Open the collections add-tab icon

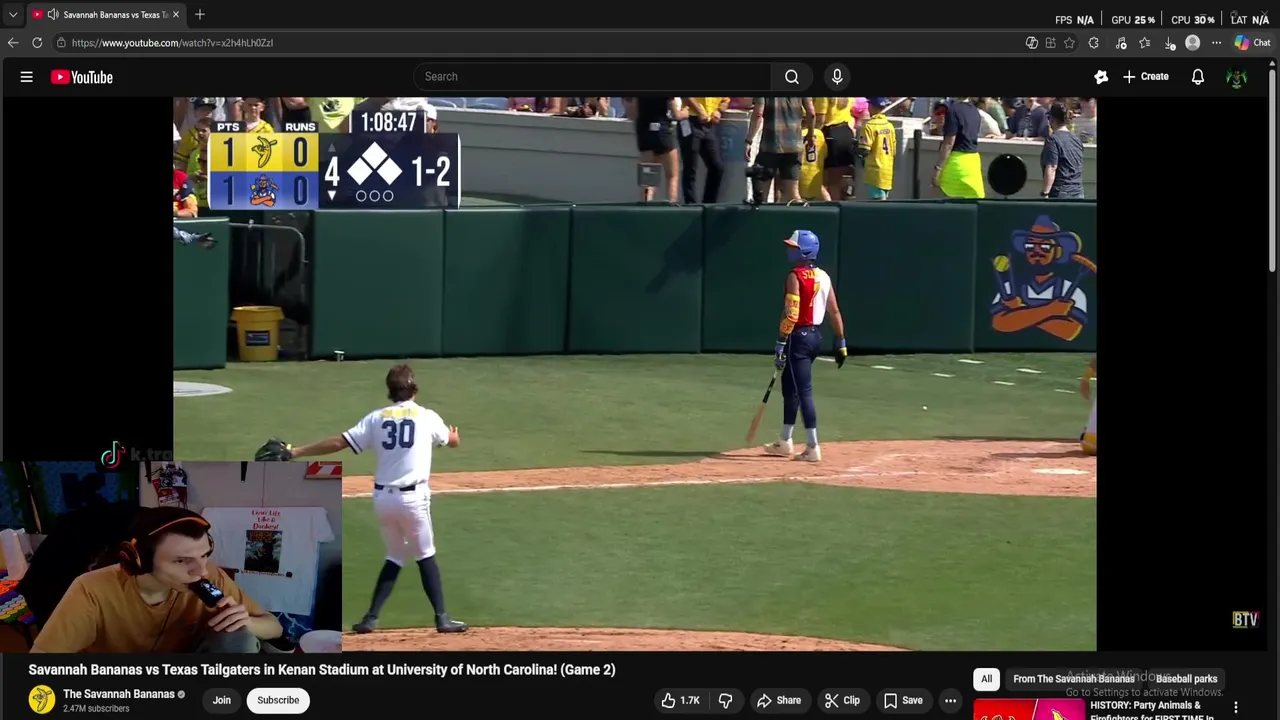pos(1050,43)
